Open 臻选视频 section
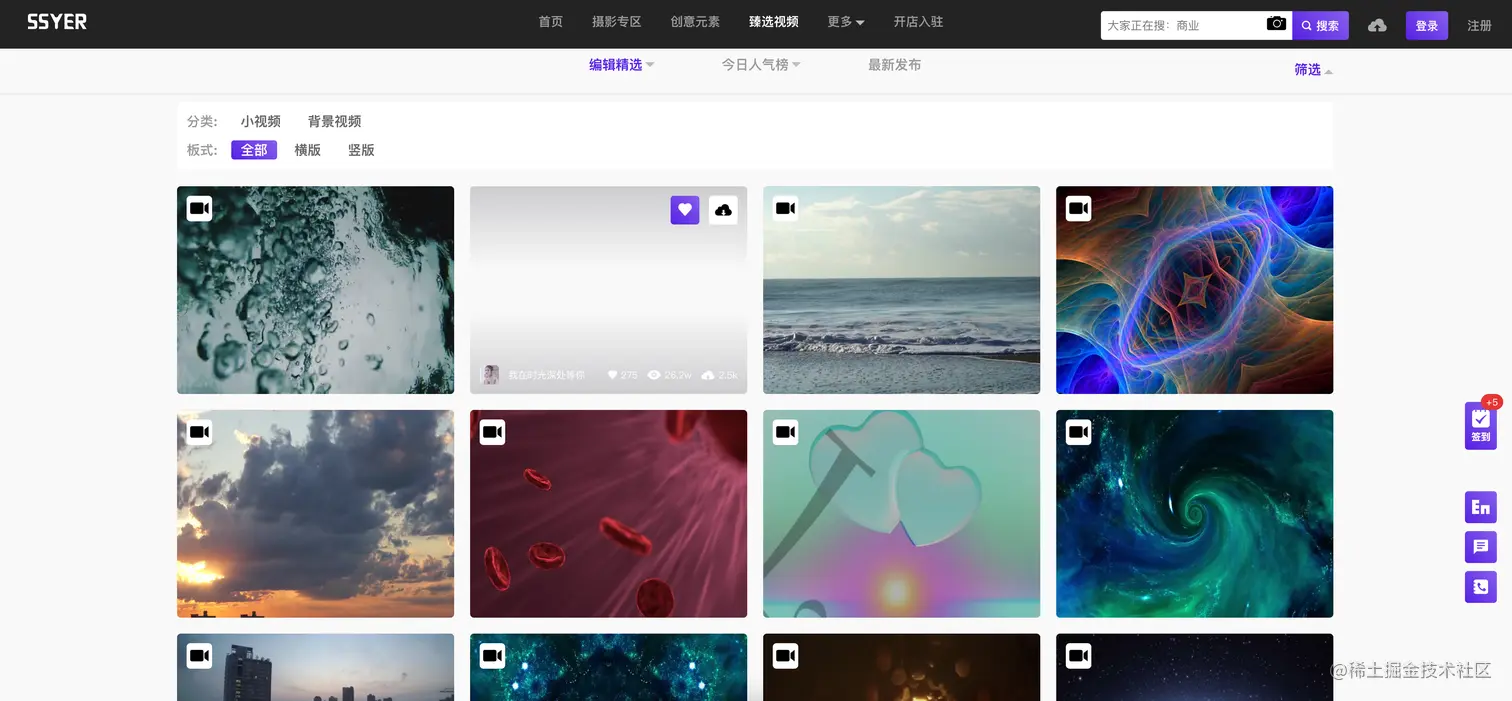1512x701 pixels. 774,22
